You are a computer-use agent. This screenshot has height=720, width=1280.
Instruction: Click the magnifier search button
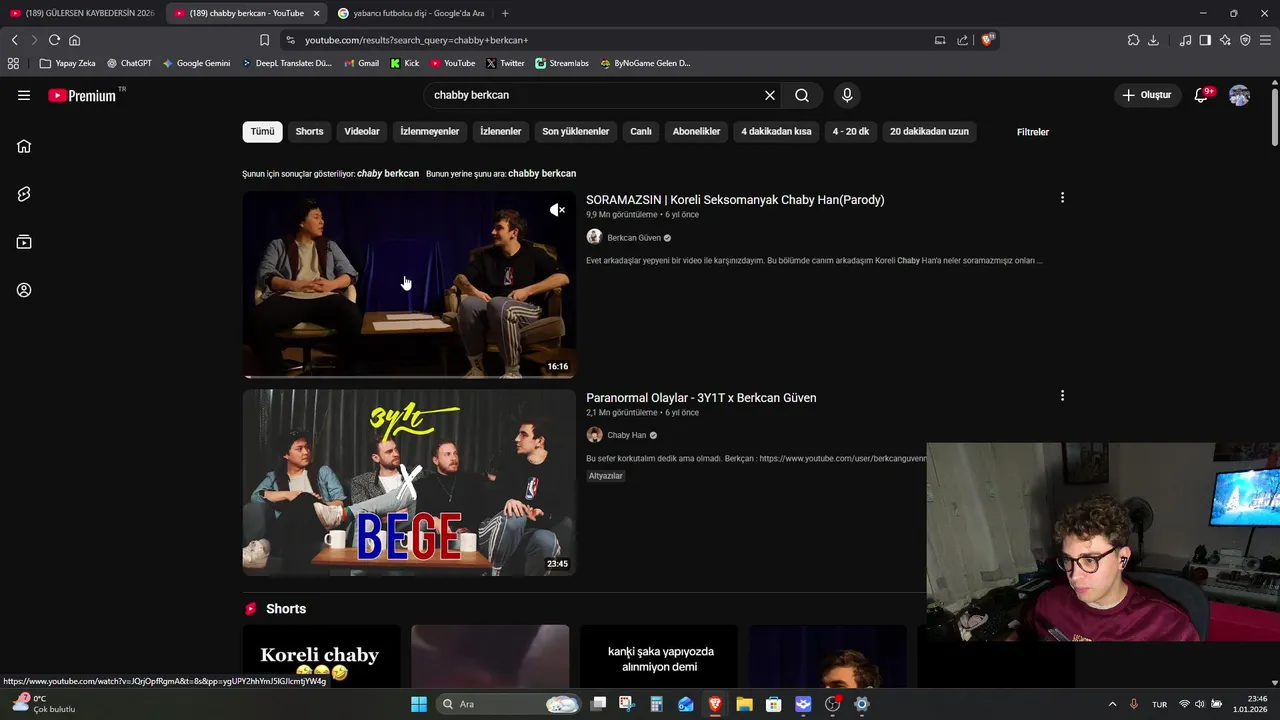[802, 95]
